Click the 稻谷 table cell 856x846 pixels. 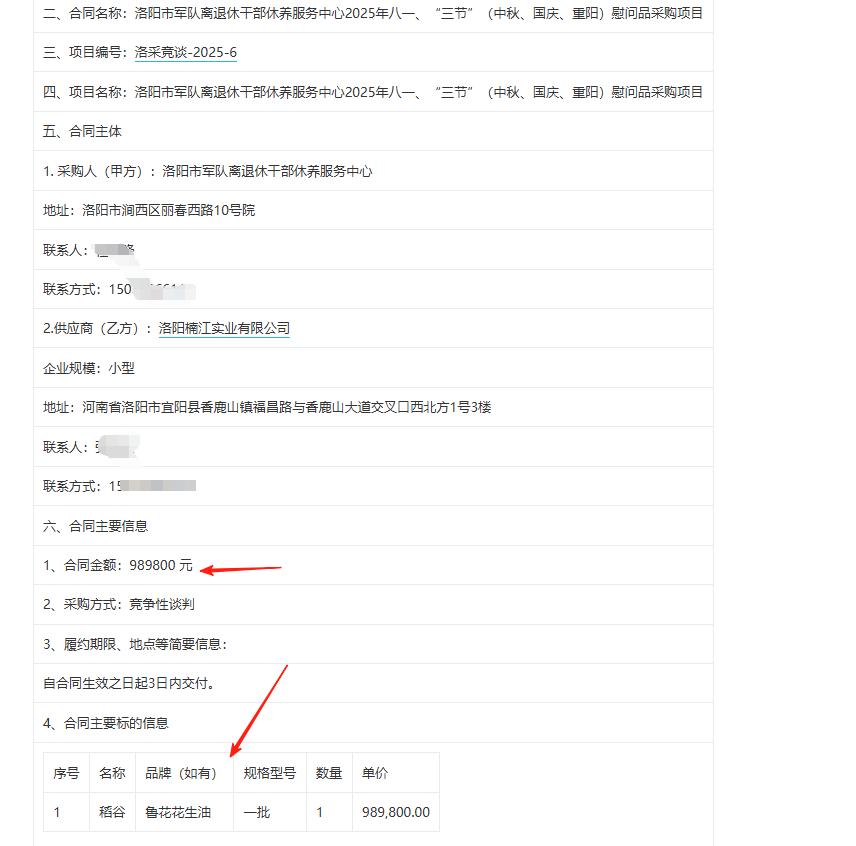tap(112, 812)
